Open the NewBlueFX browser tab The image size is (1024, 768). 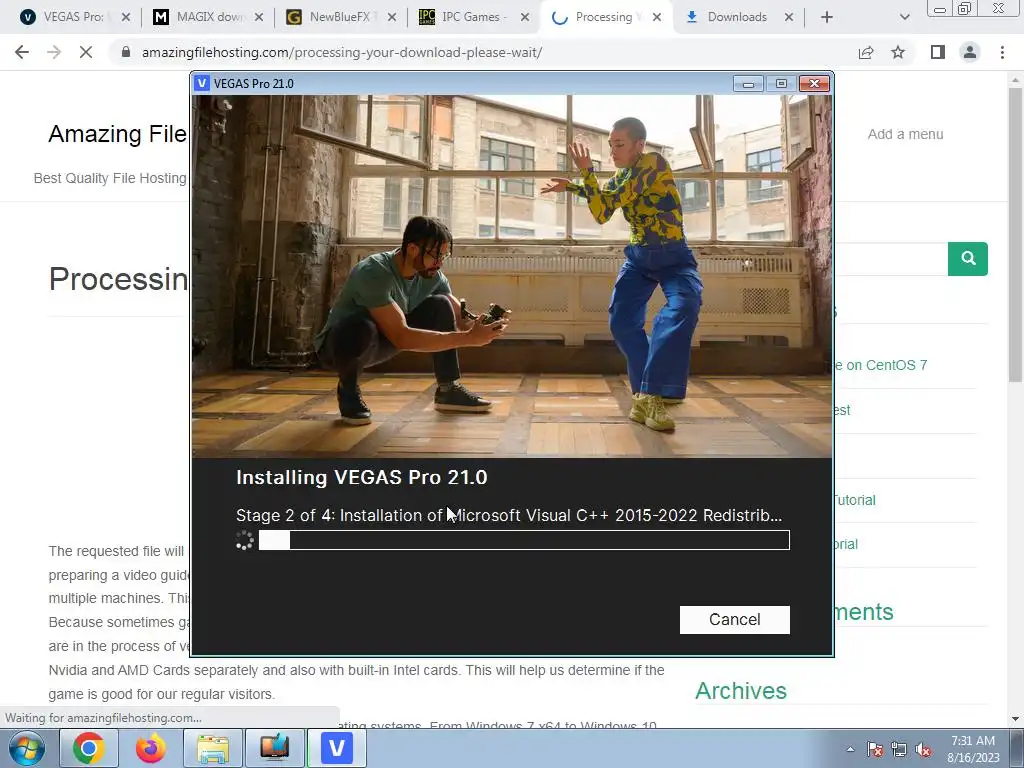tap(340, 17)
